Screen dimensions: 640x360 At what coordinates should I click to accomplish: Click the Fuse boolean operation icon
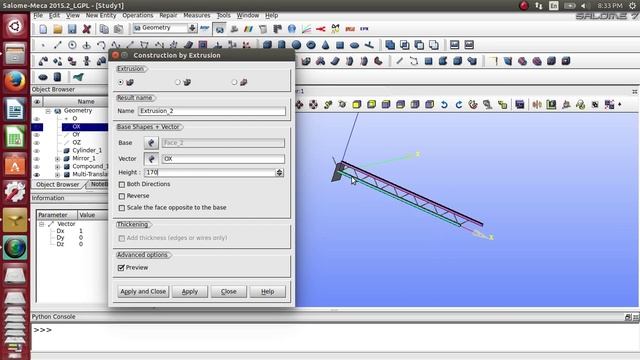pos(390,45)
